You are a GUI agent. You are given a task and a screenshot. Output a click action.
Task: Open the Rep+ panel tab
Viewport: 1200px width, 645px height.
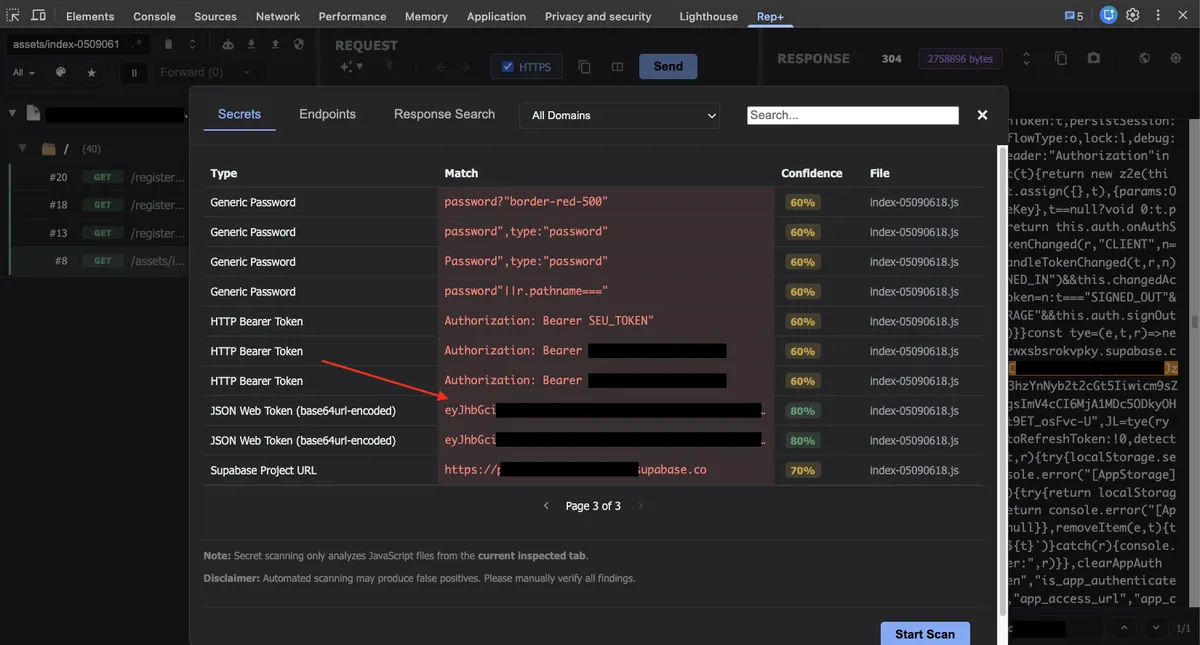click(770, 15)
